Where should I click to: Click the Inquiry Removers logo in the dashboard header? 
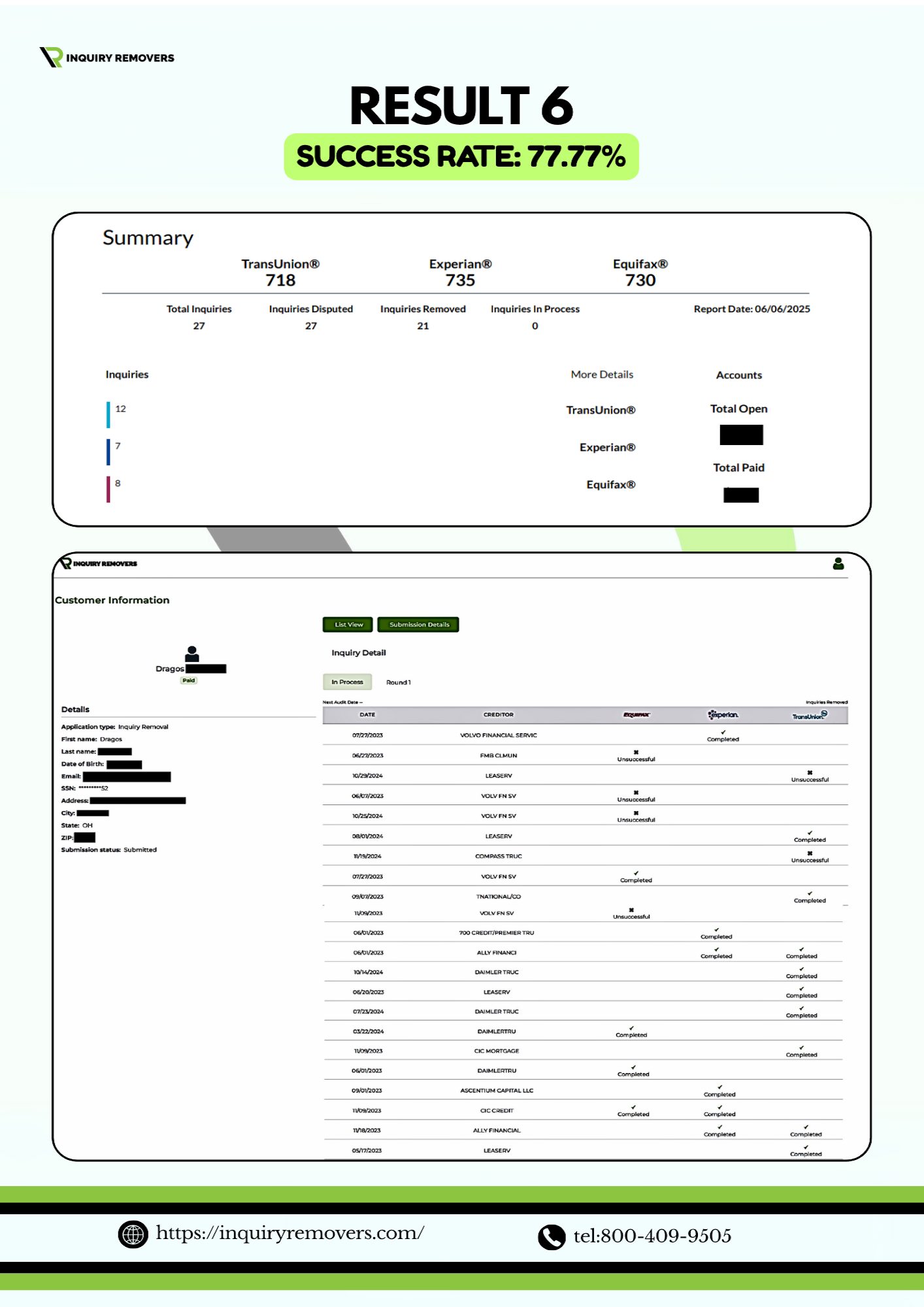(x=99, y=563)
